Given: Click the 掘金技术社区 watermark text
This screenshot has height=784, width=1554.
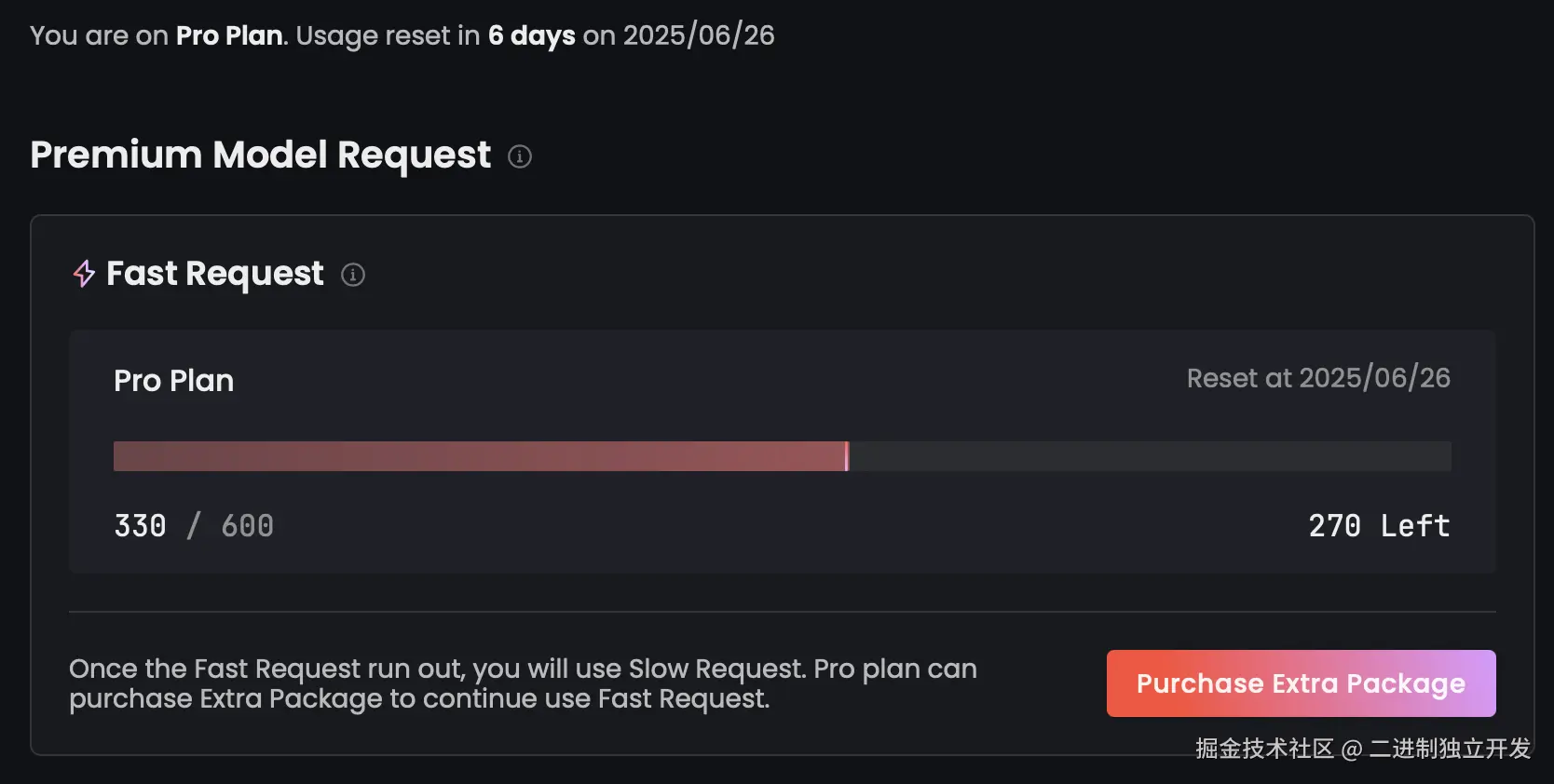Looking at the screenshot, I should (x=1264, y=749).
